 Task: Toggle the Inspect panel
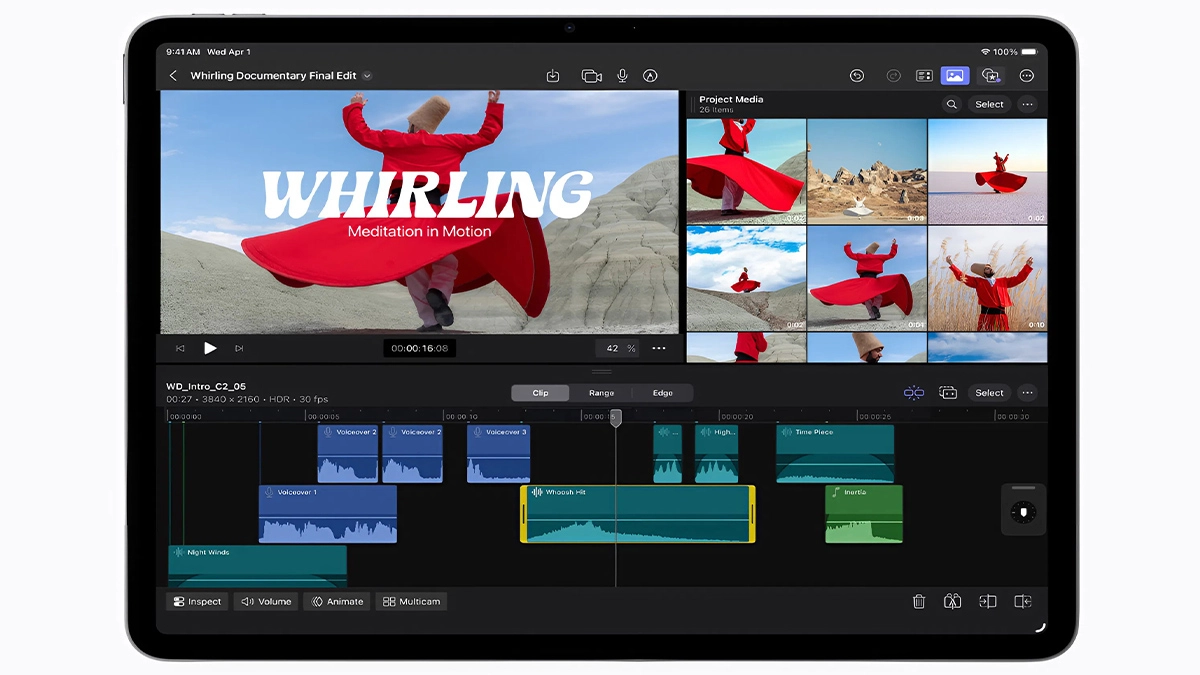coord(197,601)
